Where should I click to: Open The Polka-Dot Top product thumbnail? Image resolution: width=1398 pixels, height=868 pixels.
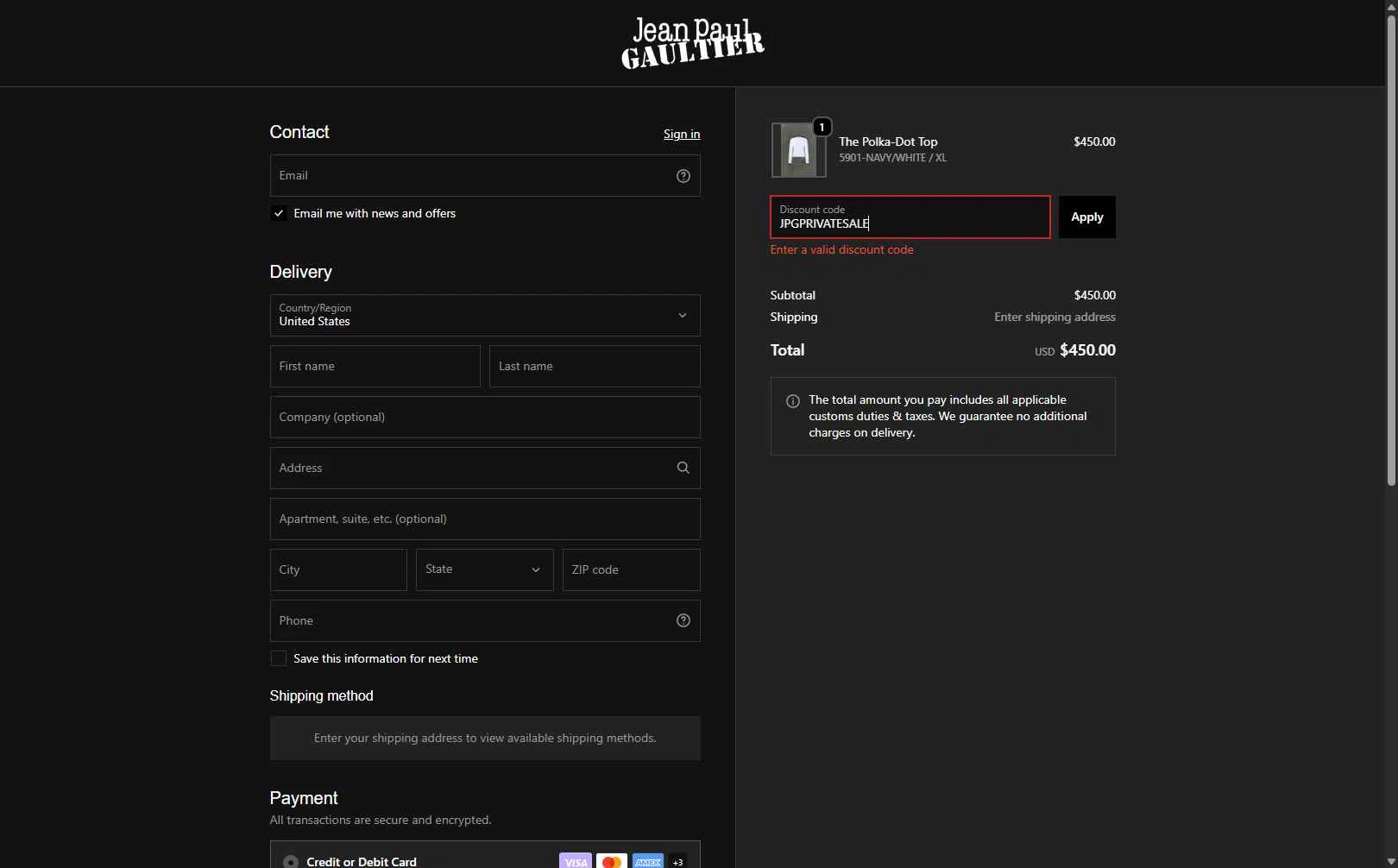(798, 150)
